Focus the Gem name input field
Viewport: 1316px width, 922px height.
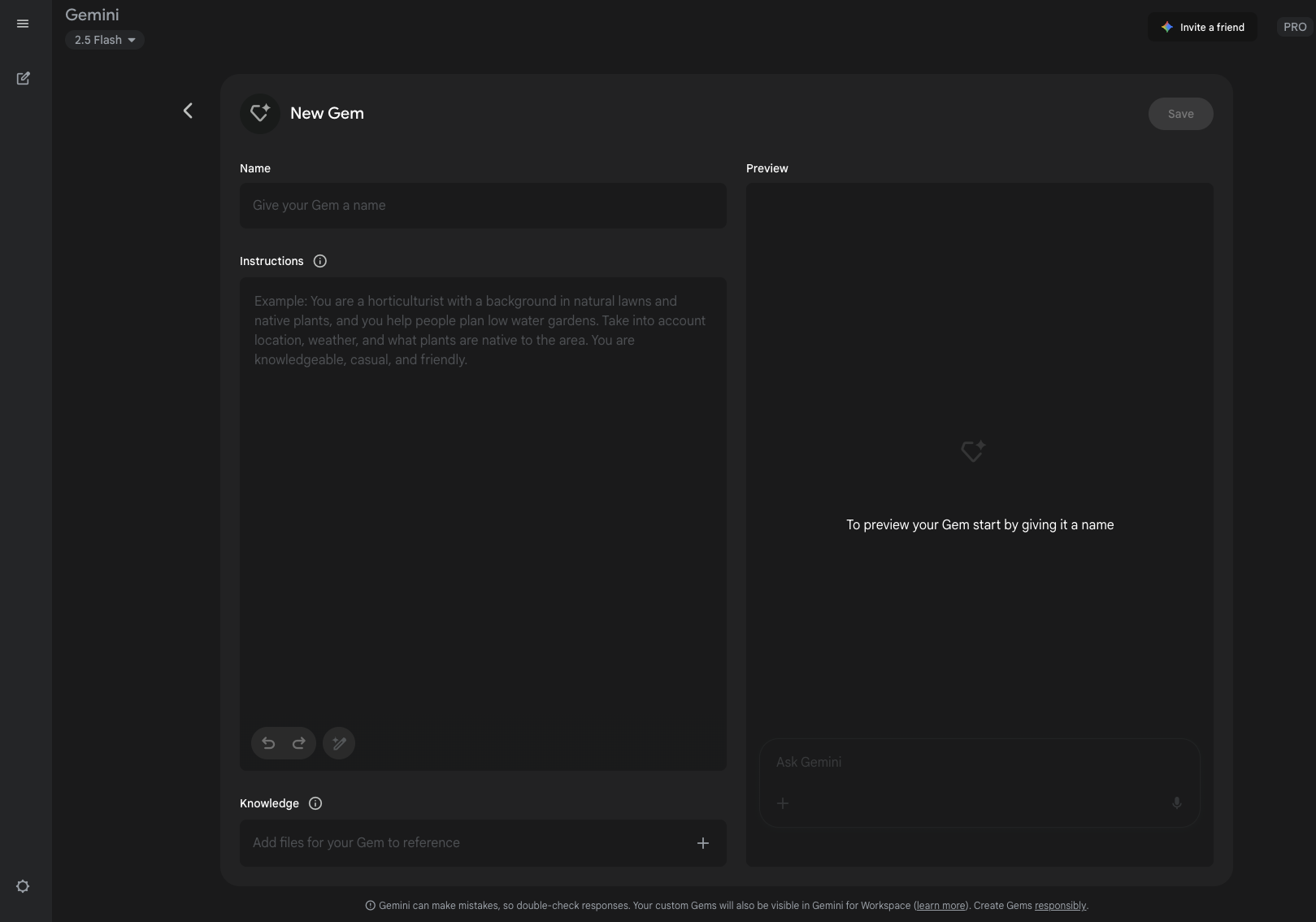pos(483,206)
